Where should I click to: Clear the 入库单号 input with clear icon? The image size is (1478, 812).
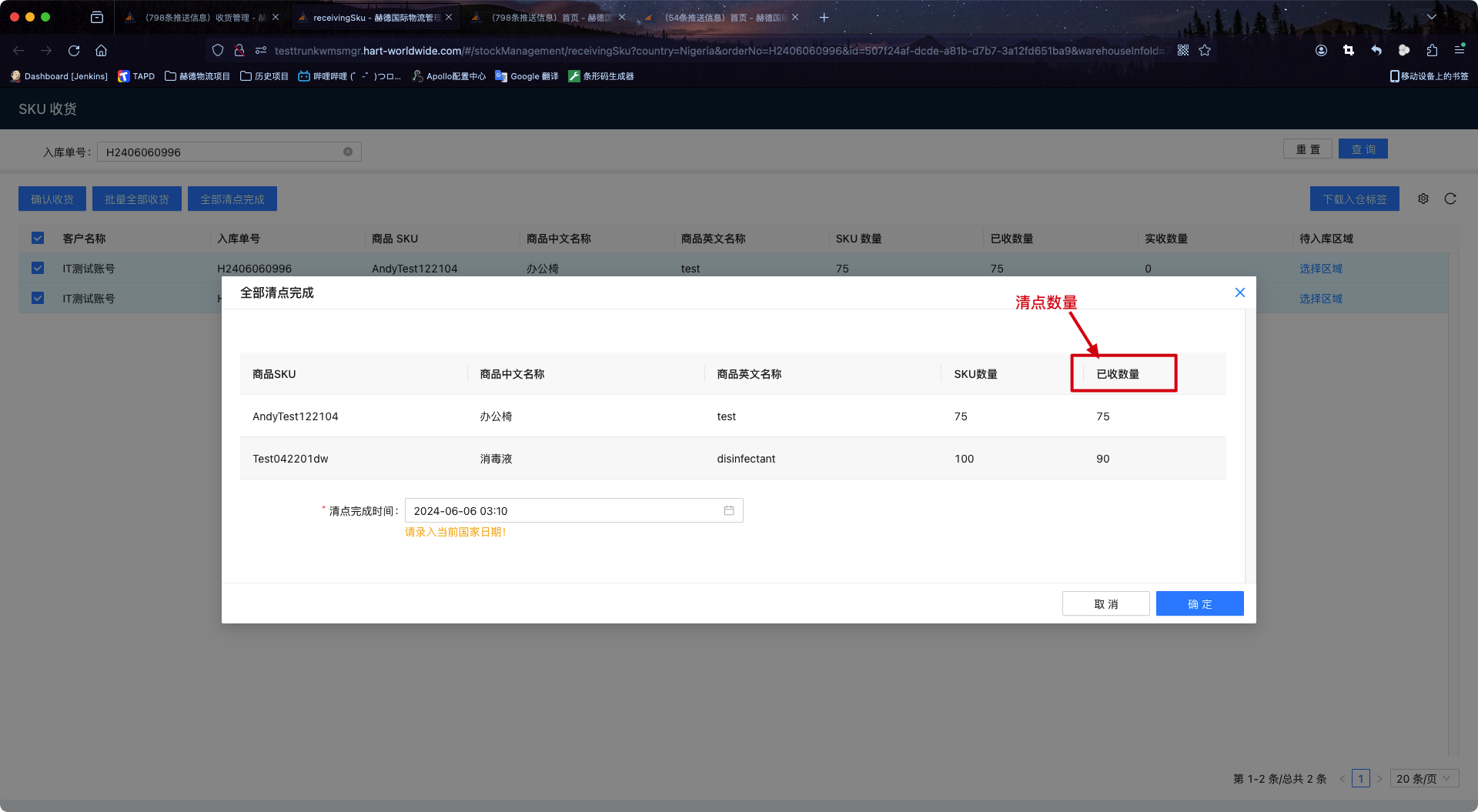(x=348, y=152)
